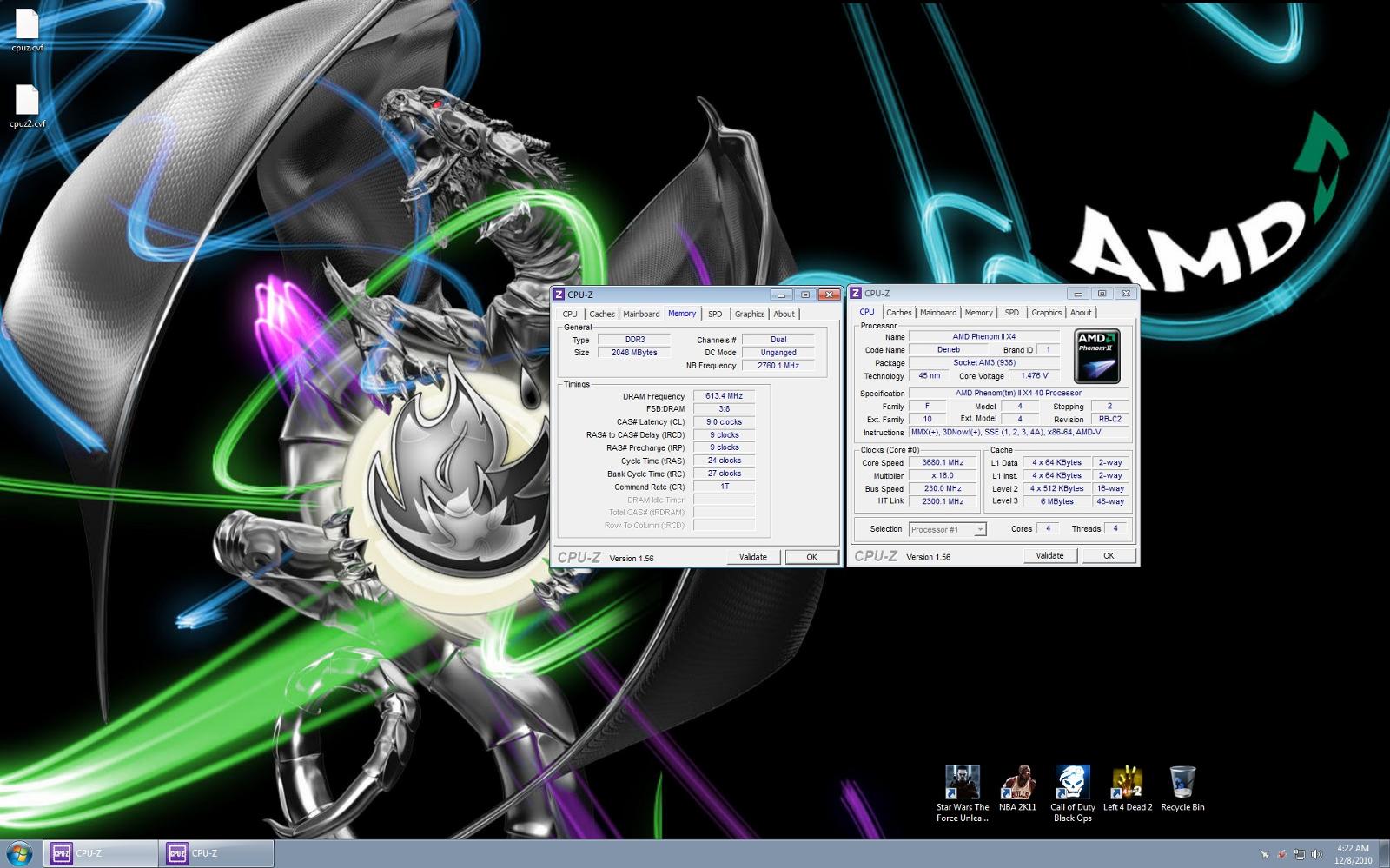Click the CPU-Z title icon in CPU window
This screenshot has height=868, width=1390.
857,294
